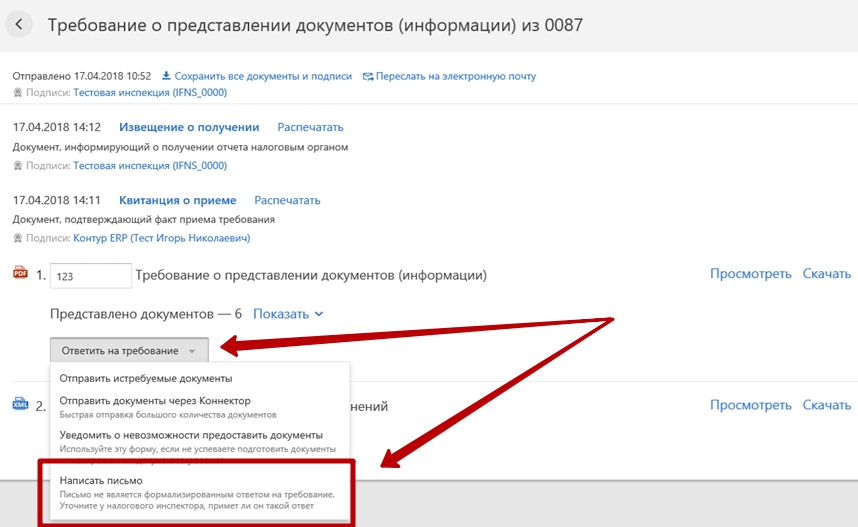Image resolution: width=858 pixels, height=527 pixels.
Task: Choose 'Отправить документы через Коннектор'
Action: point(155,401)
